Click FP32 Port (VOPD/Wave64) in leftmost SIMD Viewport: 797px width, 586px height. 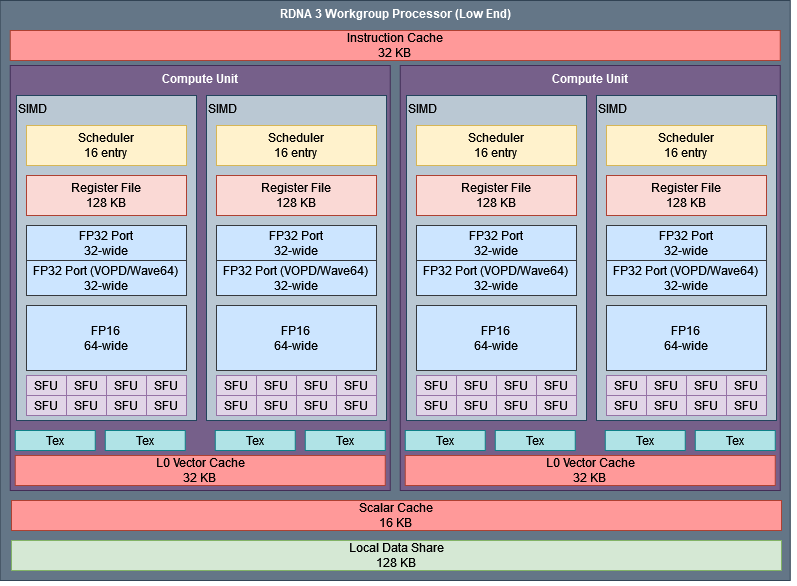106,278
